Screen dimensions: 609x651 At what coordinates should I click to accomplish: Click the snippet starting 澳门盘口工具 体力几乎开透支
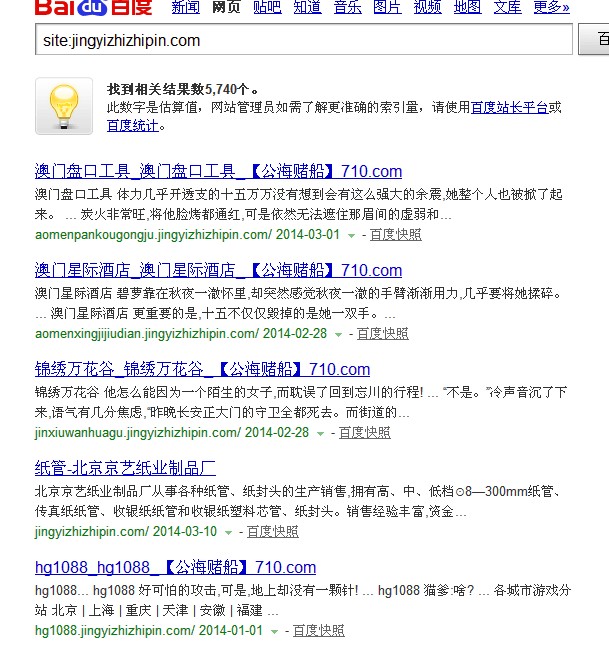(298, 204)
